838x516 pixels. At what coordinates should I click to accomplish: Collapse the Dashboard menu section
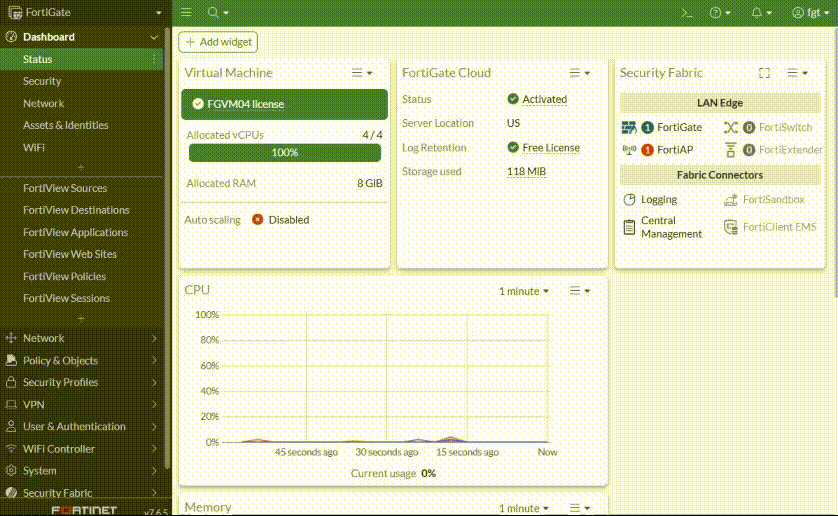pos(154,37)
